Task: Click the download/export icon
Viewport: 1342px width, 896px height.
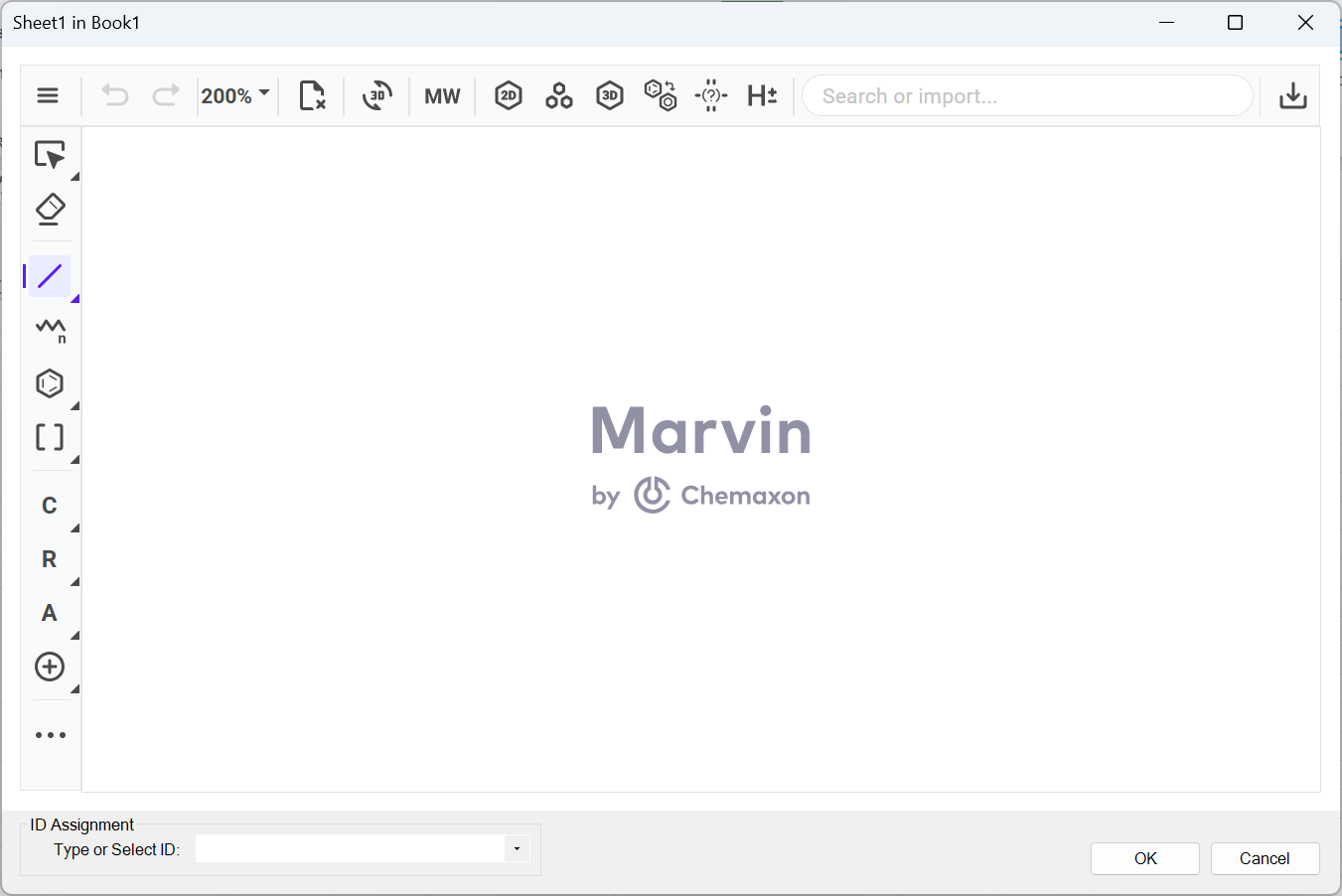Action: tap(1292, 96)
